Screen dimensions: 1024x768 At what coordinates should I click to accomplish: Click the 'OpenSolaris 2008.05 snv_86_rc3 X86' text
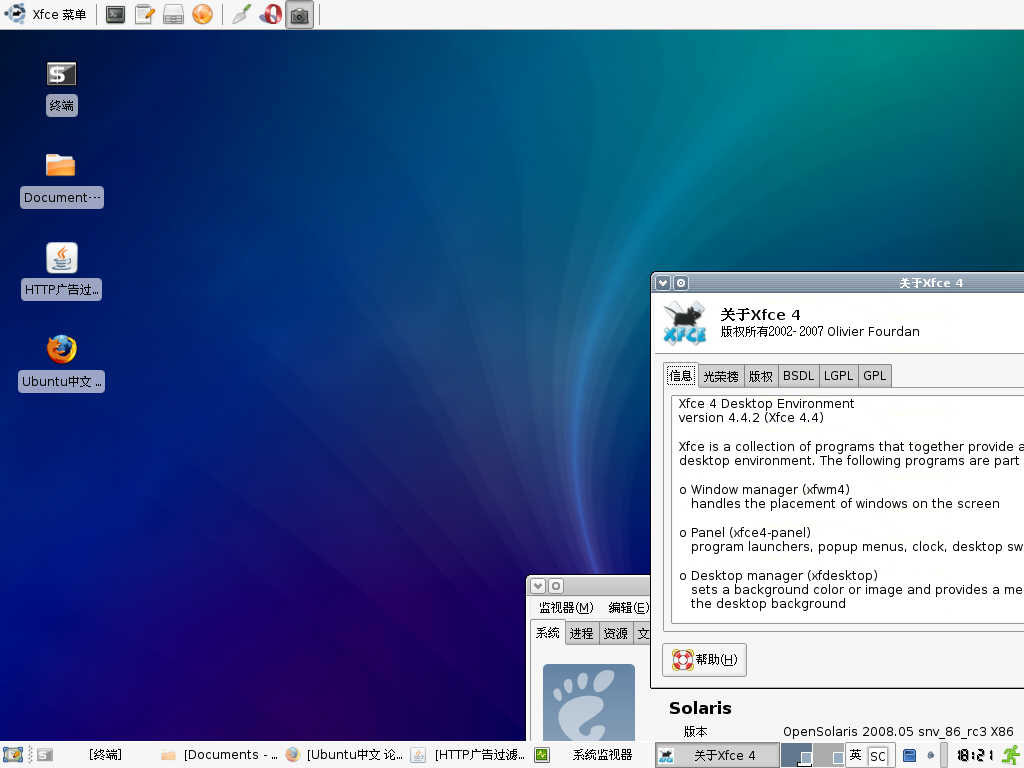coord(898,731)
